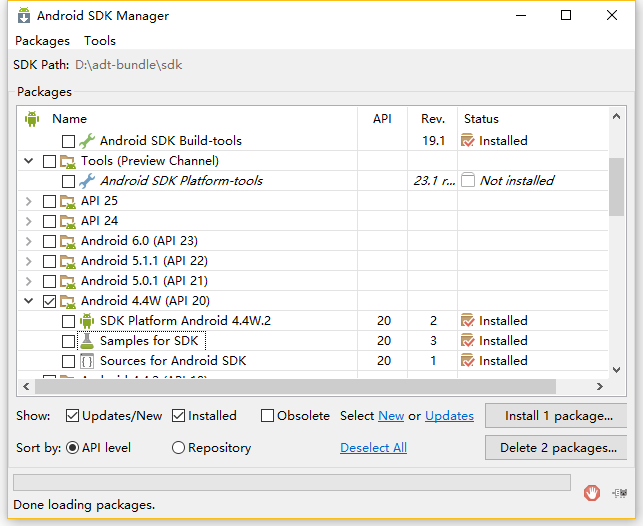Click the flask icon beside Samples for SDK
This screenshot has width=643, height=526.
click(x=87, y=341)
